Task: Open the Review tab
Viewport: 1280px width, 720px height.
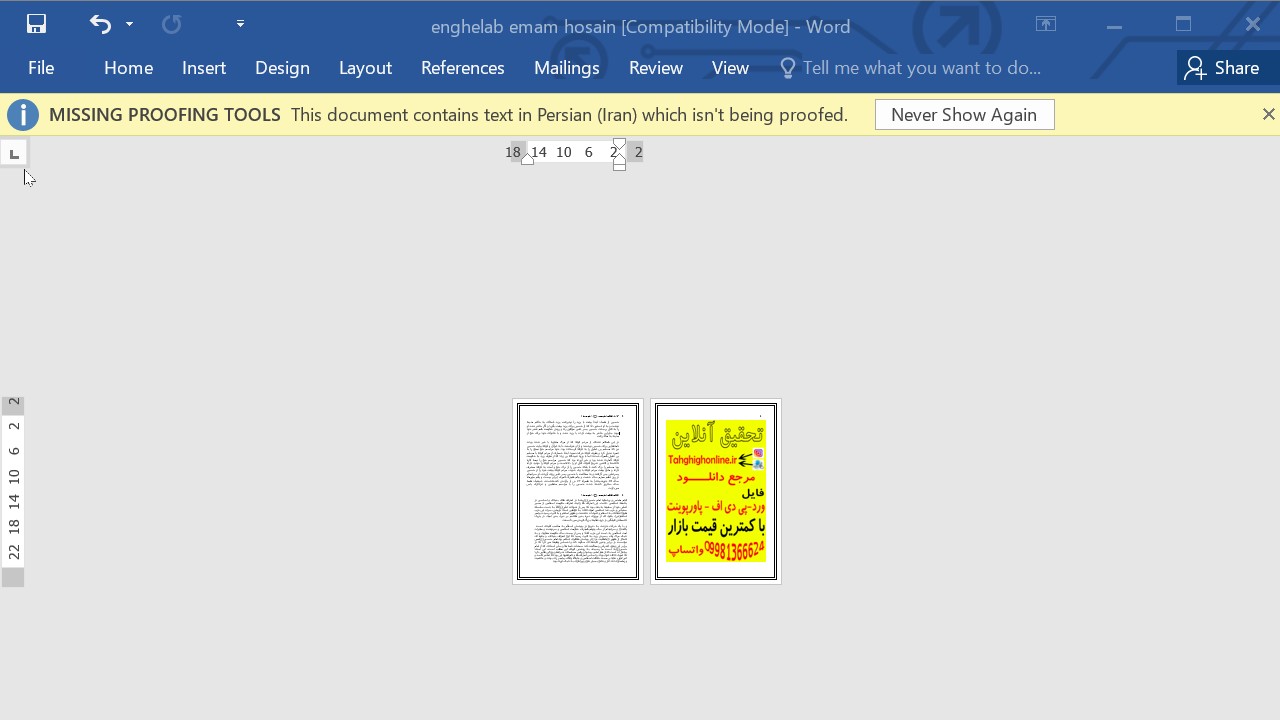Action: coord(656,68)
